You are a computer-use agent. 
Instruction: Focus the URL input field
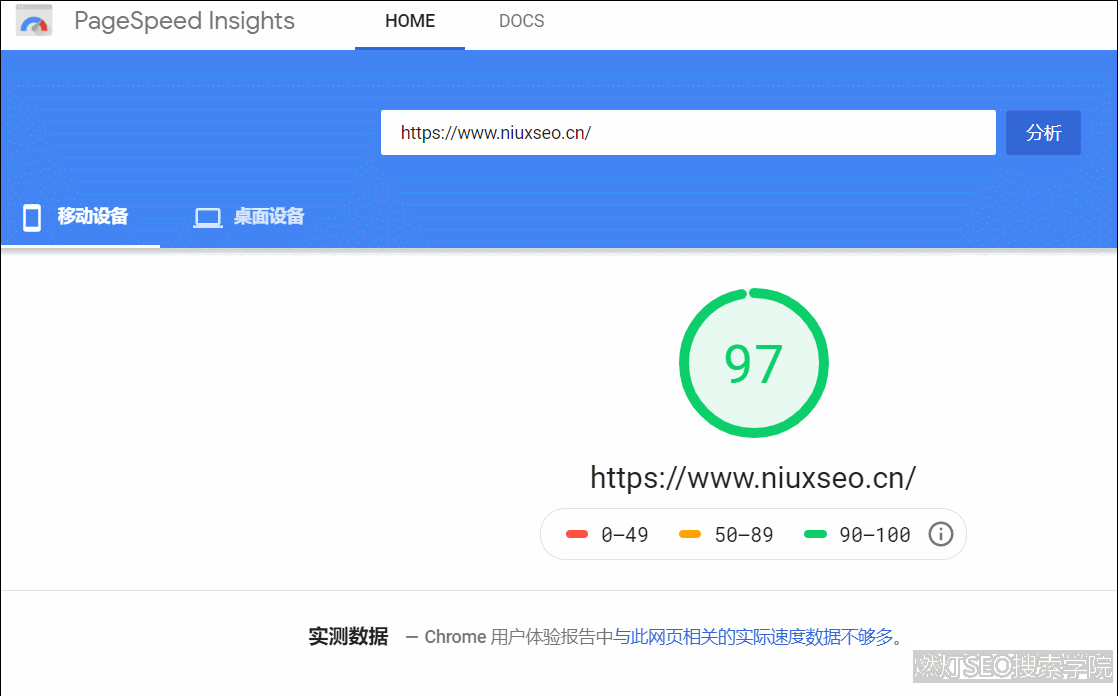click(x=688, y=133)
